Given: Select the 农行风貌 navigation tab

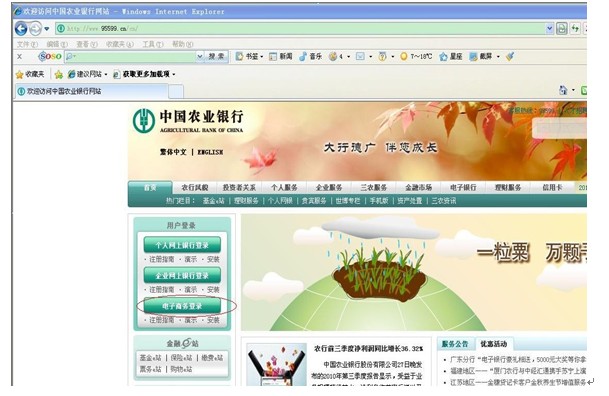Looking at the screenshot, I should (195, 188).
